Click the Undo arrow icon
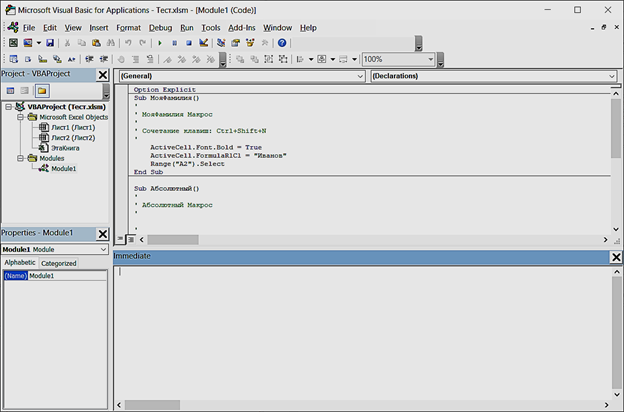This screenshot has width=624, height=412. [128, 43]
